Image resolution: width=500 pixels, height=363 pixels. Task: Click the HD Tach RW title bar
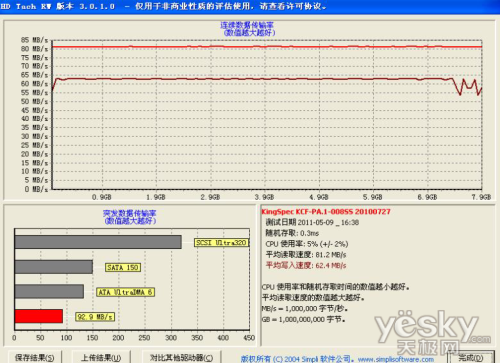[250, 6]
